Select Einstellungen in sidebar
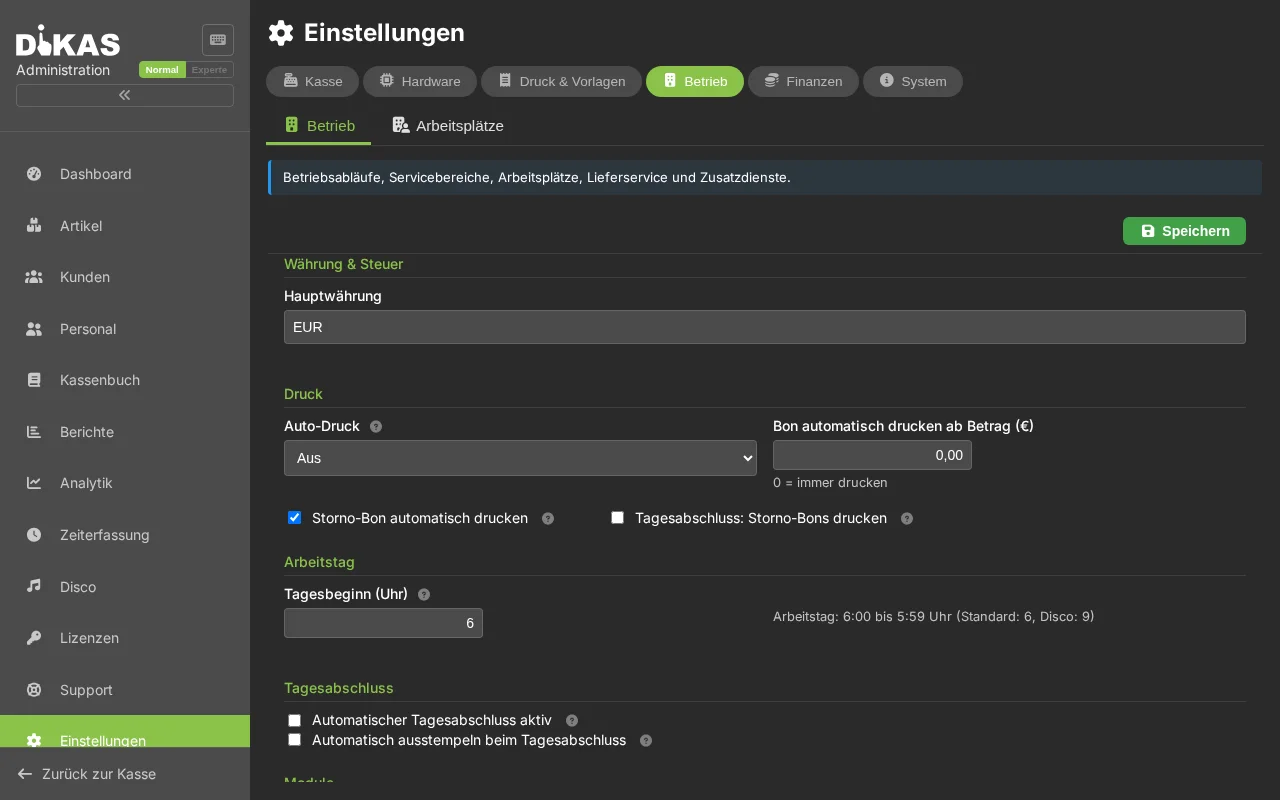Image resolution: width=1280 pixels, height=800 pixels. click(x=125, y=731)
